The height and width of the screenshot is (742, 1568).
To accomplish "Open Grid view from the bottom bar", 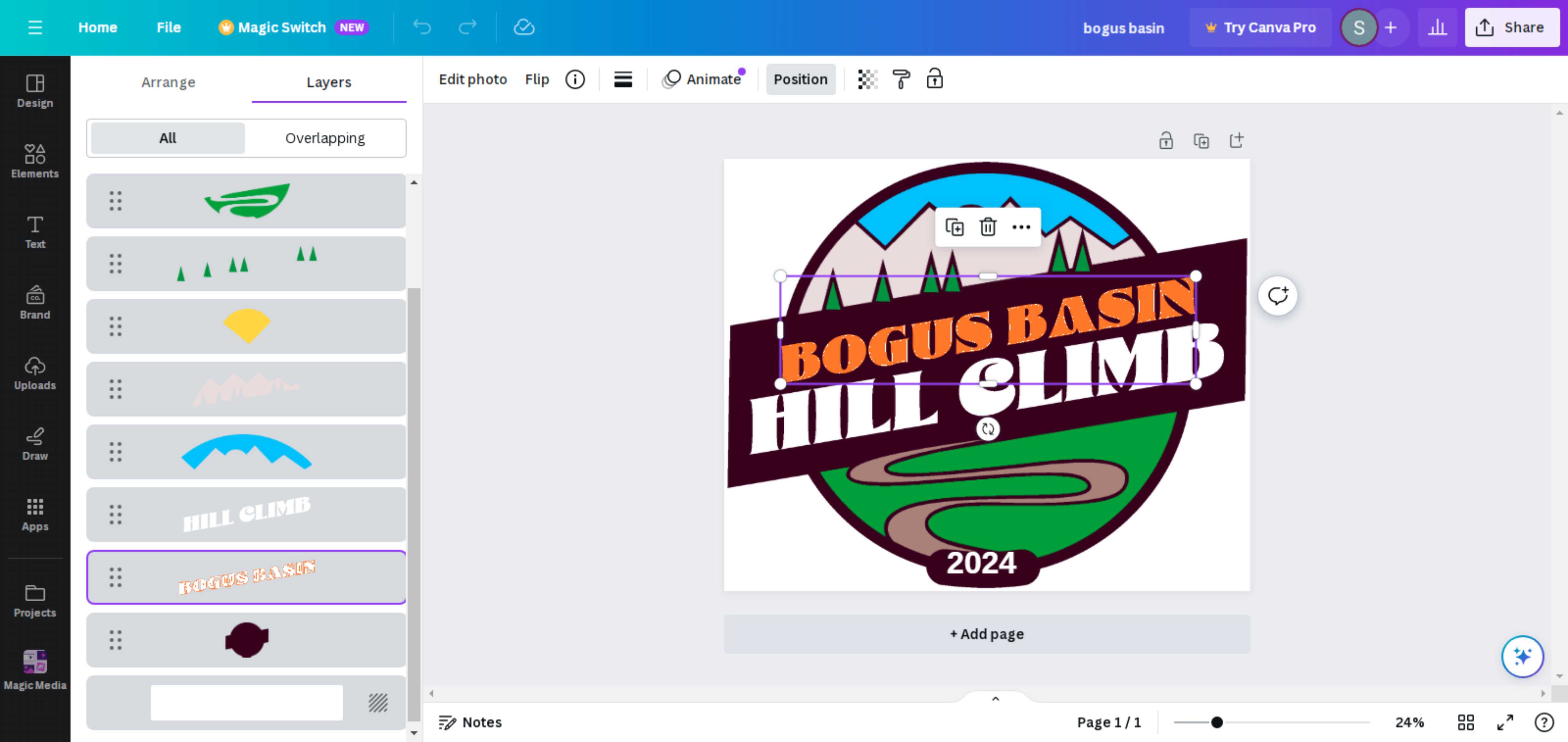I will [1466, 723].
